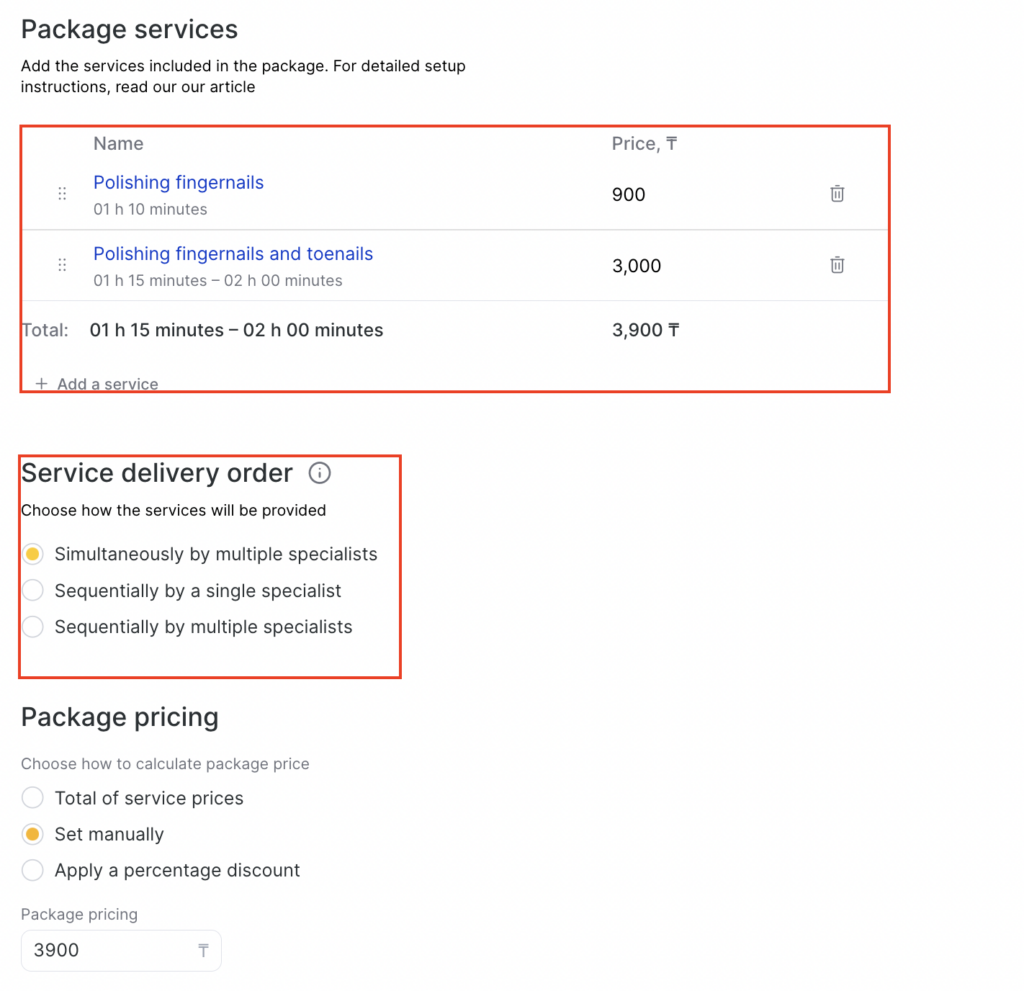
Task: Choose Set manually pricing option
Action: point(33,834)
